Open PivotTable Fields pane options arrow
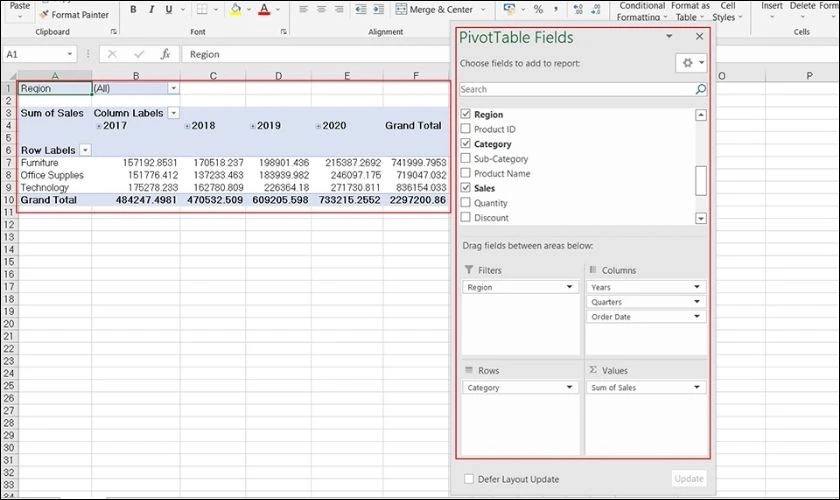Screen dimensions: 840x500 [x=669, y=36]
